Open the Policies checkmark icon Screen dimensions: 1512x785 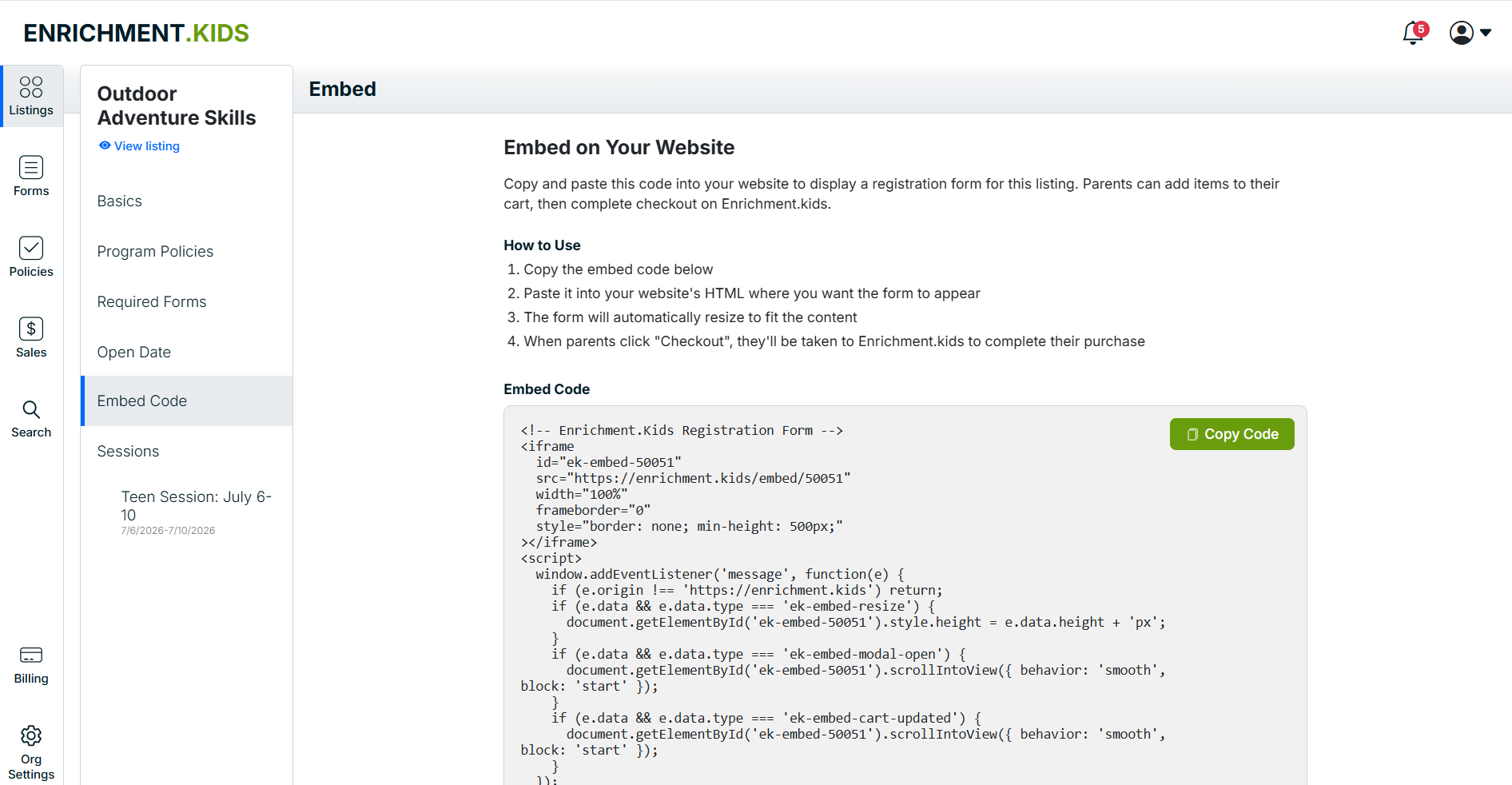point(31,248)
